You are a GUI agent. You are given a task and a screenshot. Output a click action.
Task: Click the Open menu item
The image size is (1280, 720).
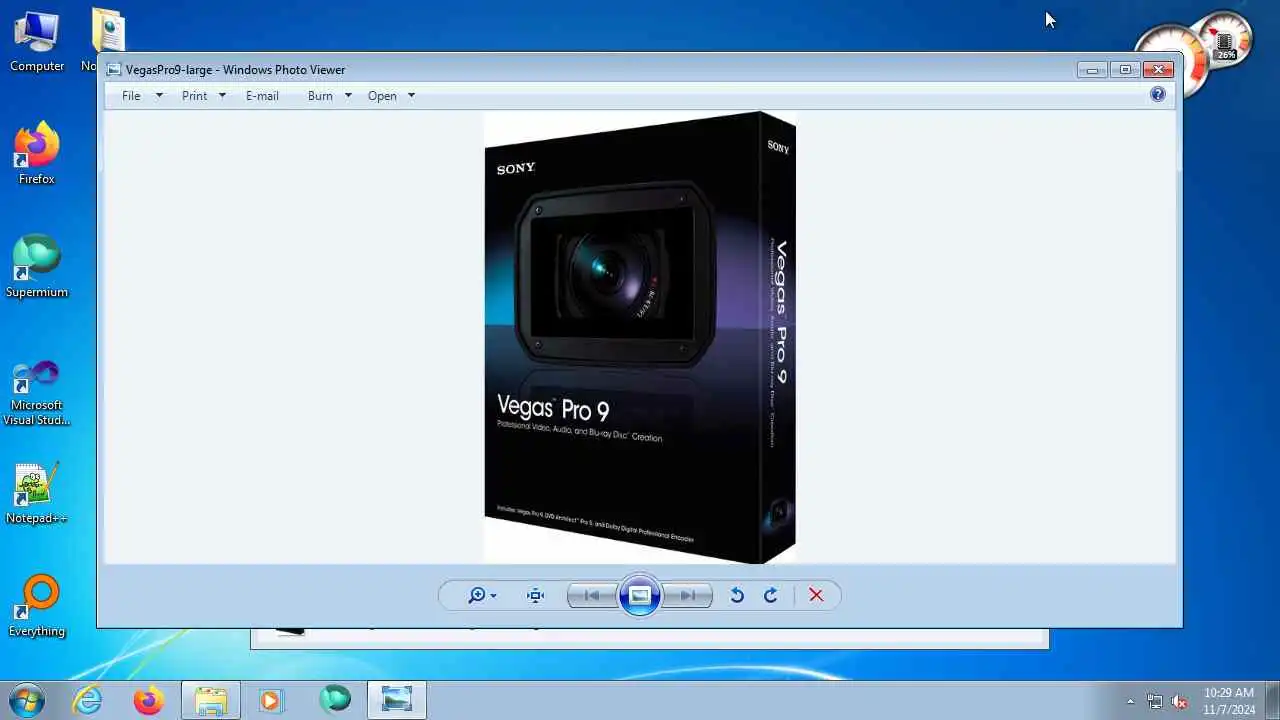coord(382,96)
